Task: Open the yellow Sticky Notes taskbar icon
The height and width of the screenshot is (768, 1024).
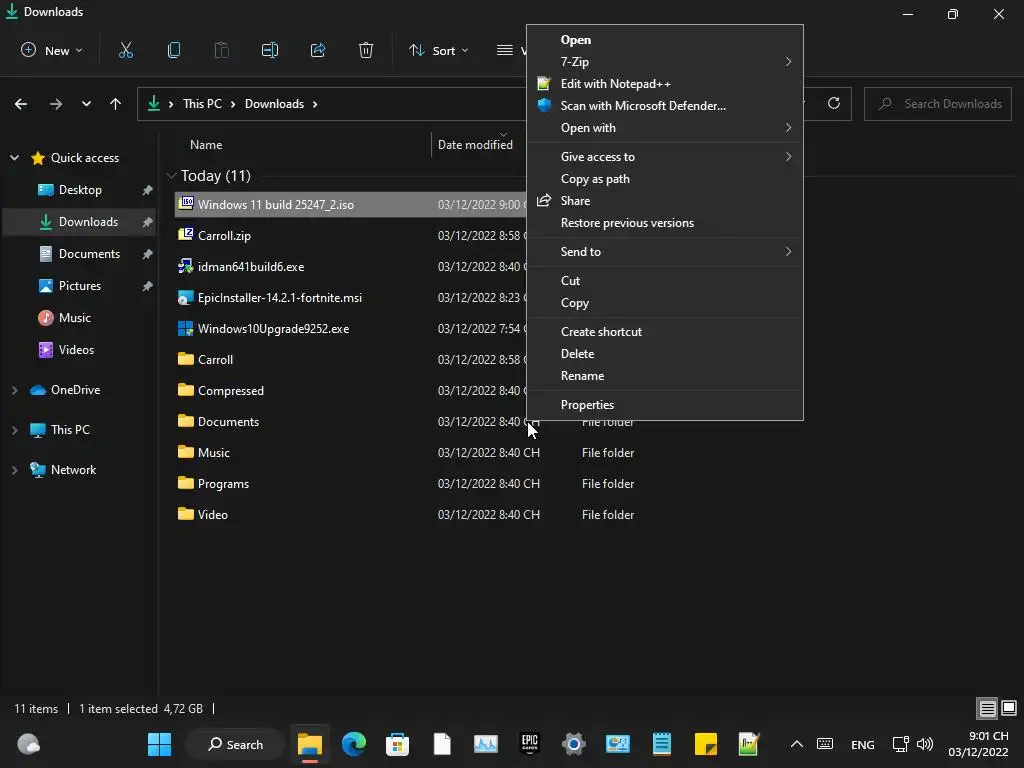Action: [x=705, y=744]
